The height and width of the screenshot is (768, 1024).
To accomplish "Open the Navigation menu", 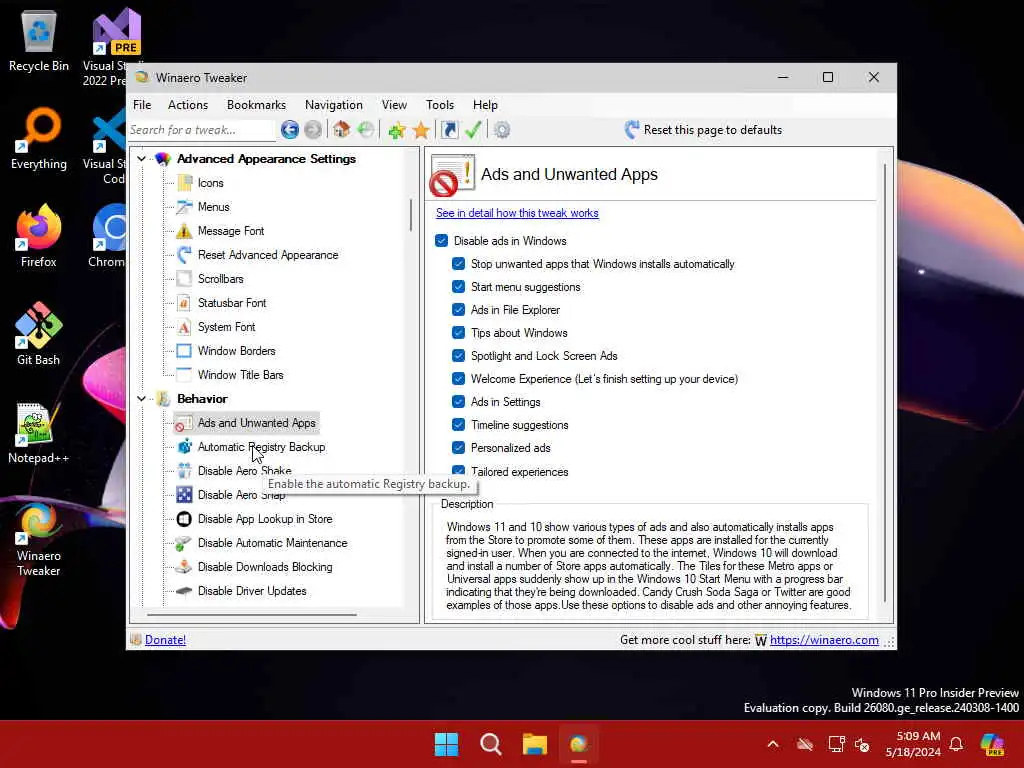I will click(334, 105).
